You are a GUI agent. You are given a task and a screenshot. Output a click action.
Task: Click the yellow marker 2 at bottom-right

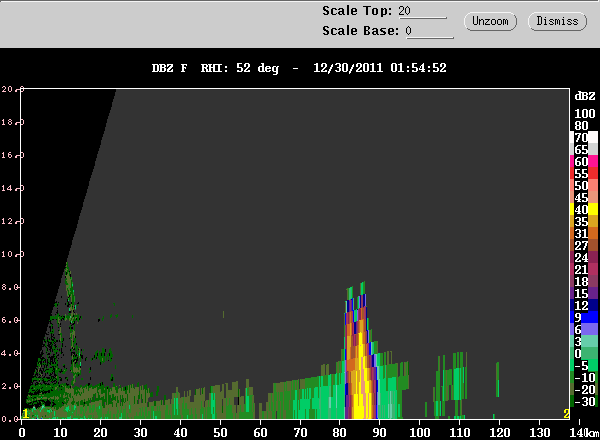[566, 413]
